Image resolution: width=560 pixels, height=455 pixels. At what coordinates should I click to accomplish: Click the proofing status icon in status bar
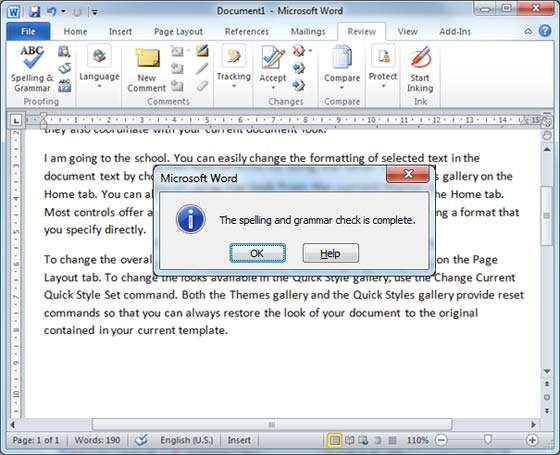tap(141, 440)
